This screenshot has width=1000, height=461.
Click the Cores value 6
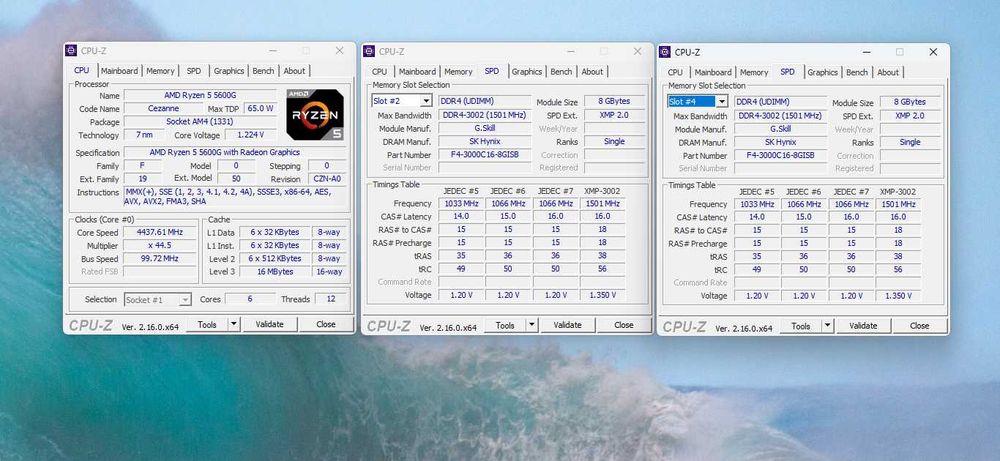(x=250, y=299)
